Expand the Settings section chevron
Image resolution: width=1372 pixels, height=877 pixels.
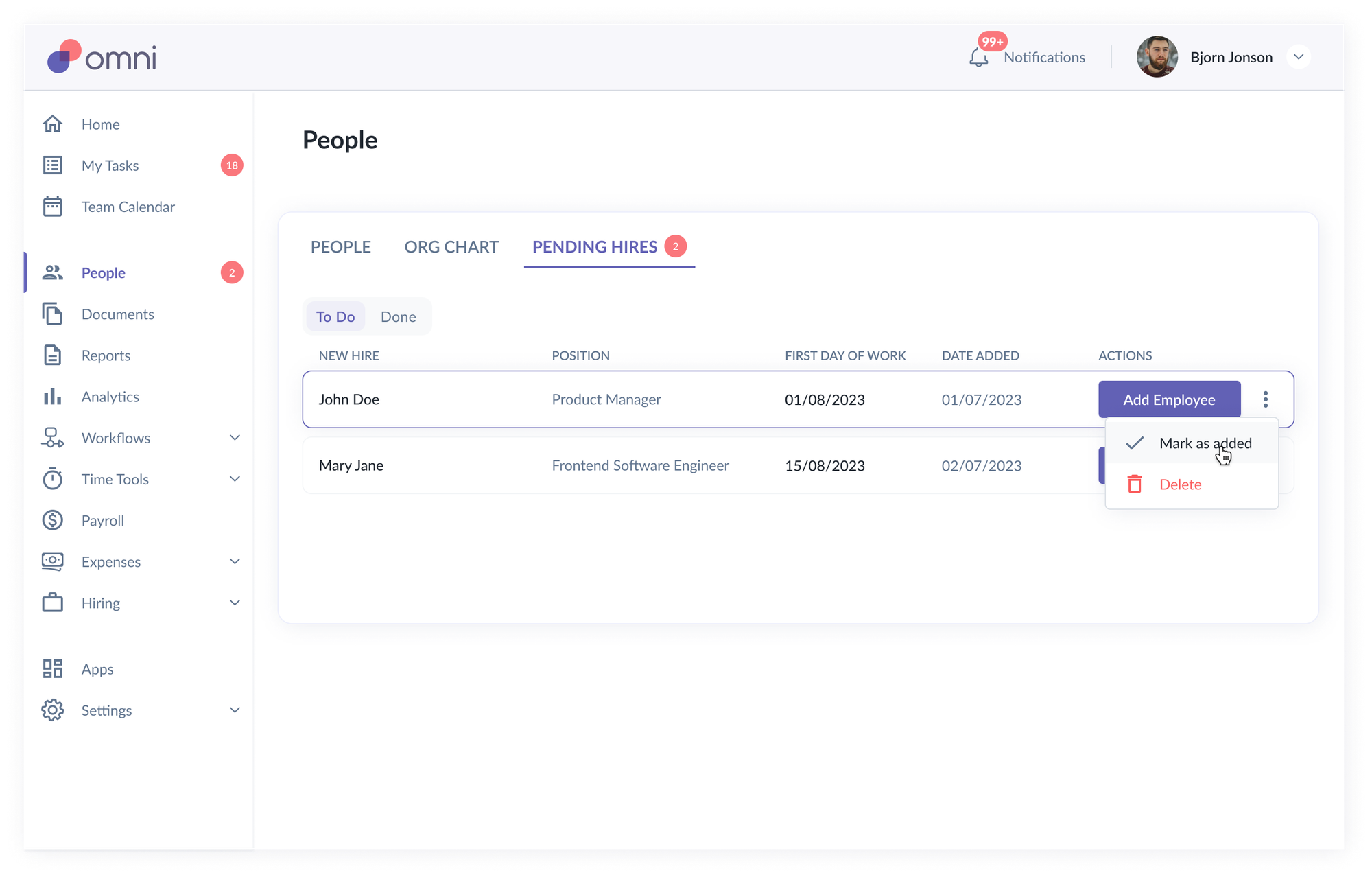[235, 710]
